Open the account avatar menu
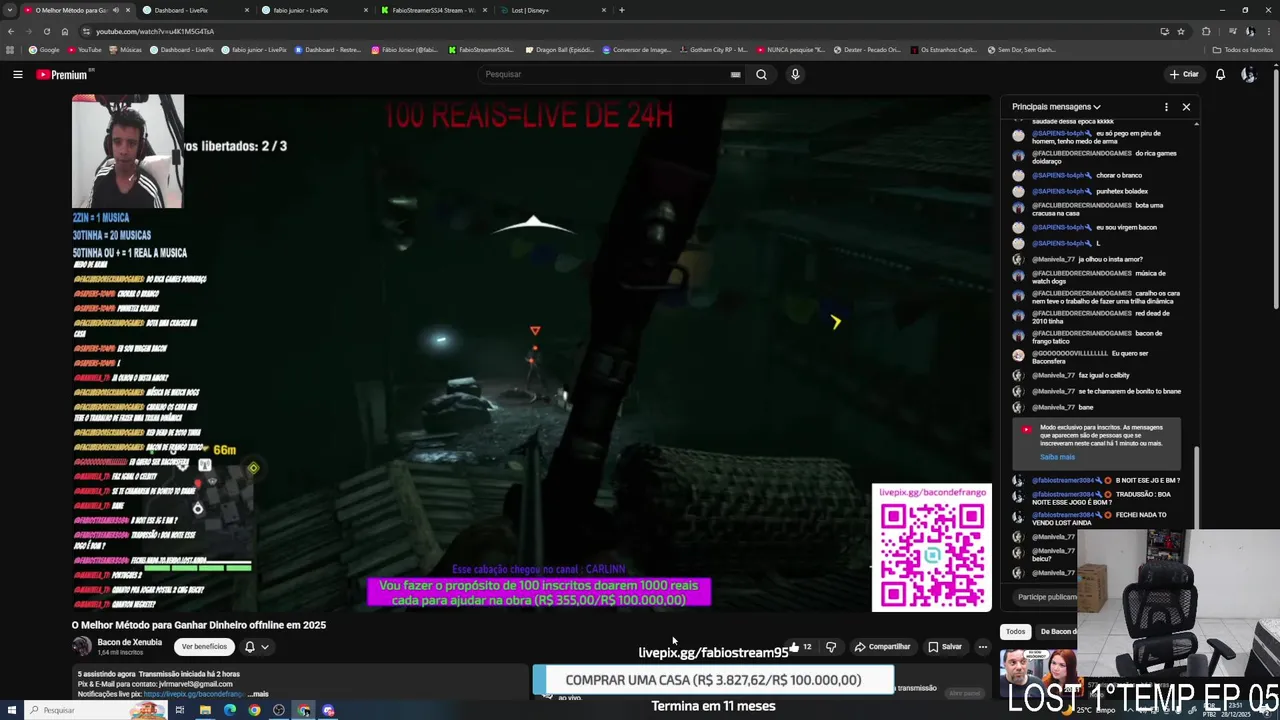 pyautogui.click(x=1248, y=74)
